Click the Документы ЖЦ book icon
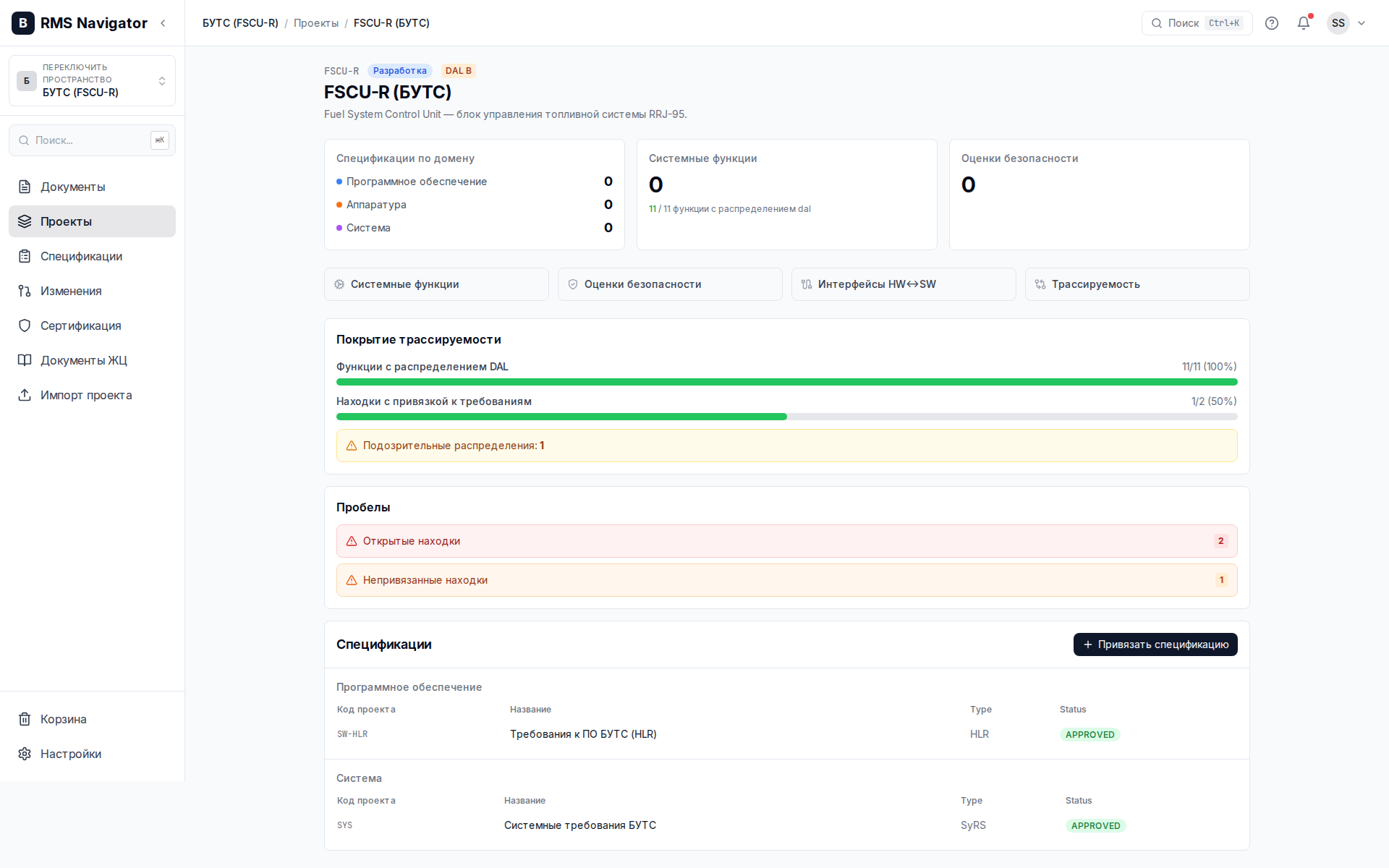1389x868 pixels. 25,360
